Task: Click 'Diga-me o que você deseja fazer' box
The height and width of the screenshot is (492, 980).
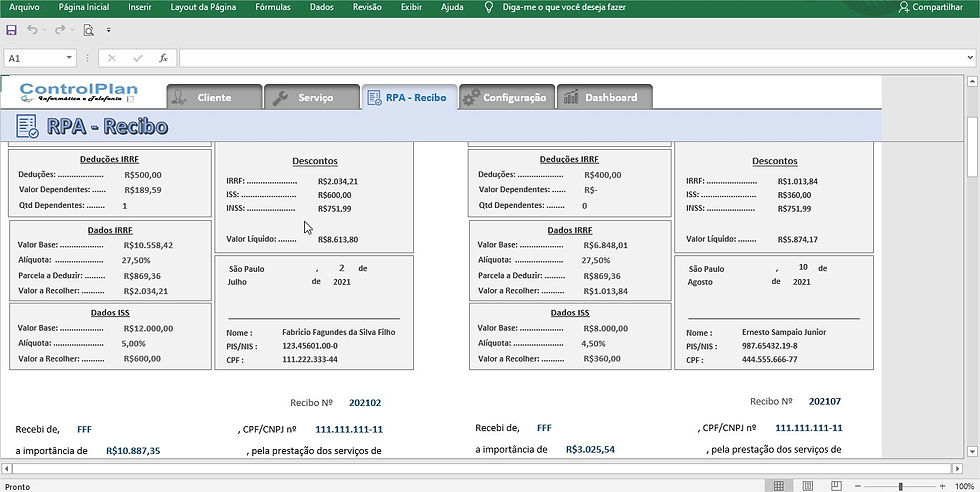Action: (564, 8)
